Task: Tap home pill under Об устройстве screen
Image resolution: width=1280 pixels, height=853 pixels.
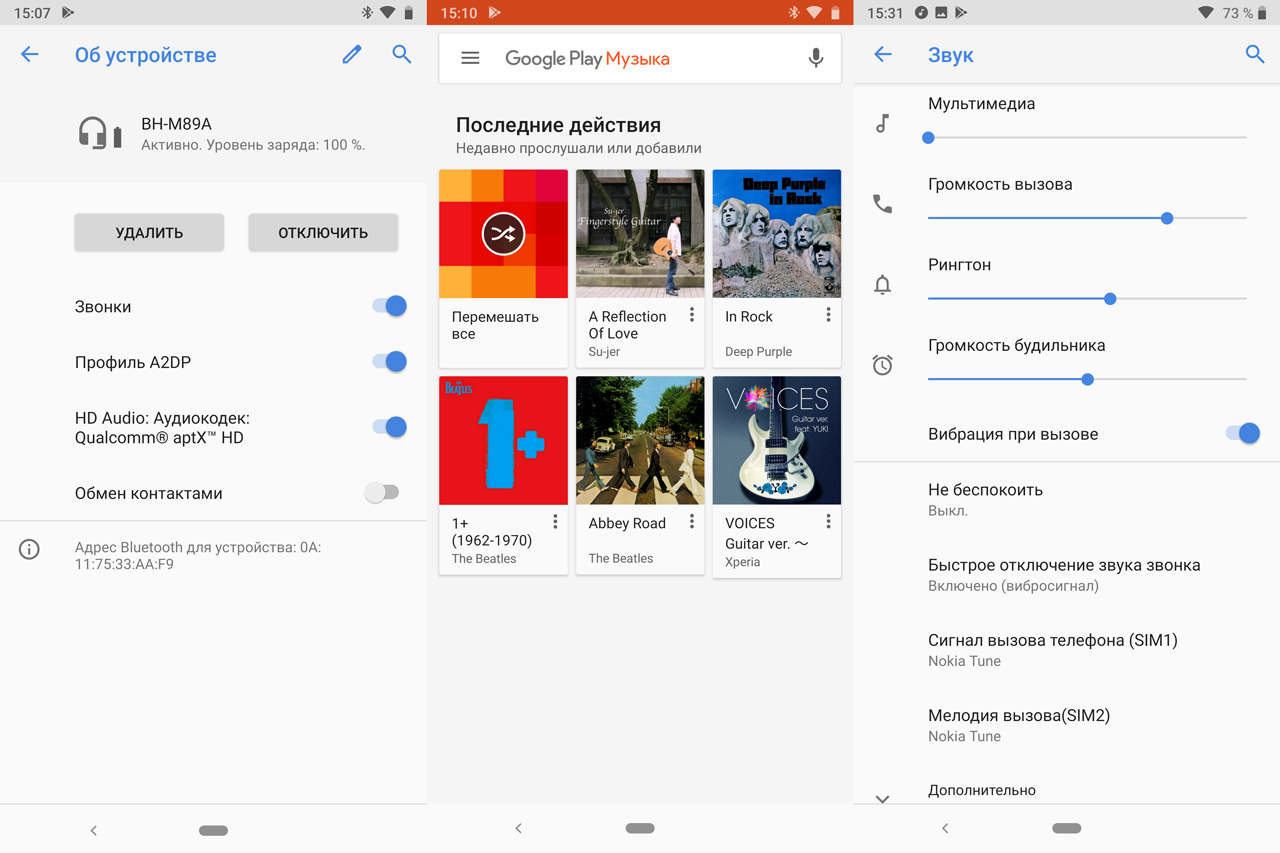Action: click(x=213, y=830)
